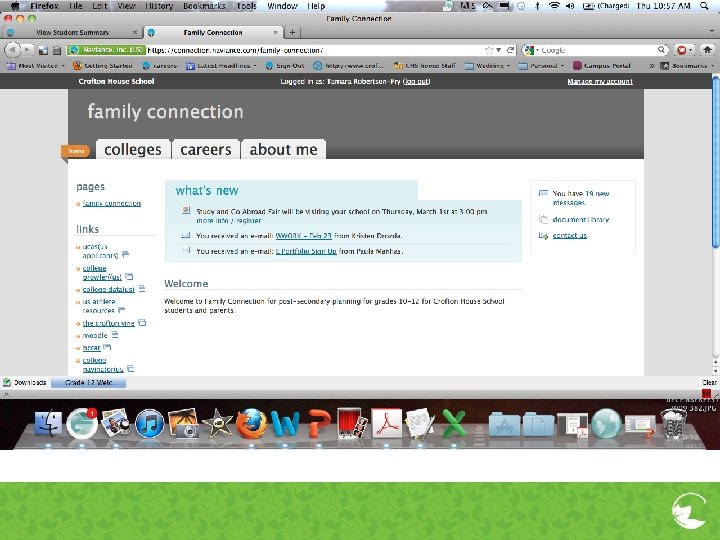Click the volume icon in menu bar
The height and width of the screenshot is (540, 720).
570,6
